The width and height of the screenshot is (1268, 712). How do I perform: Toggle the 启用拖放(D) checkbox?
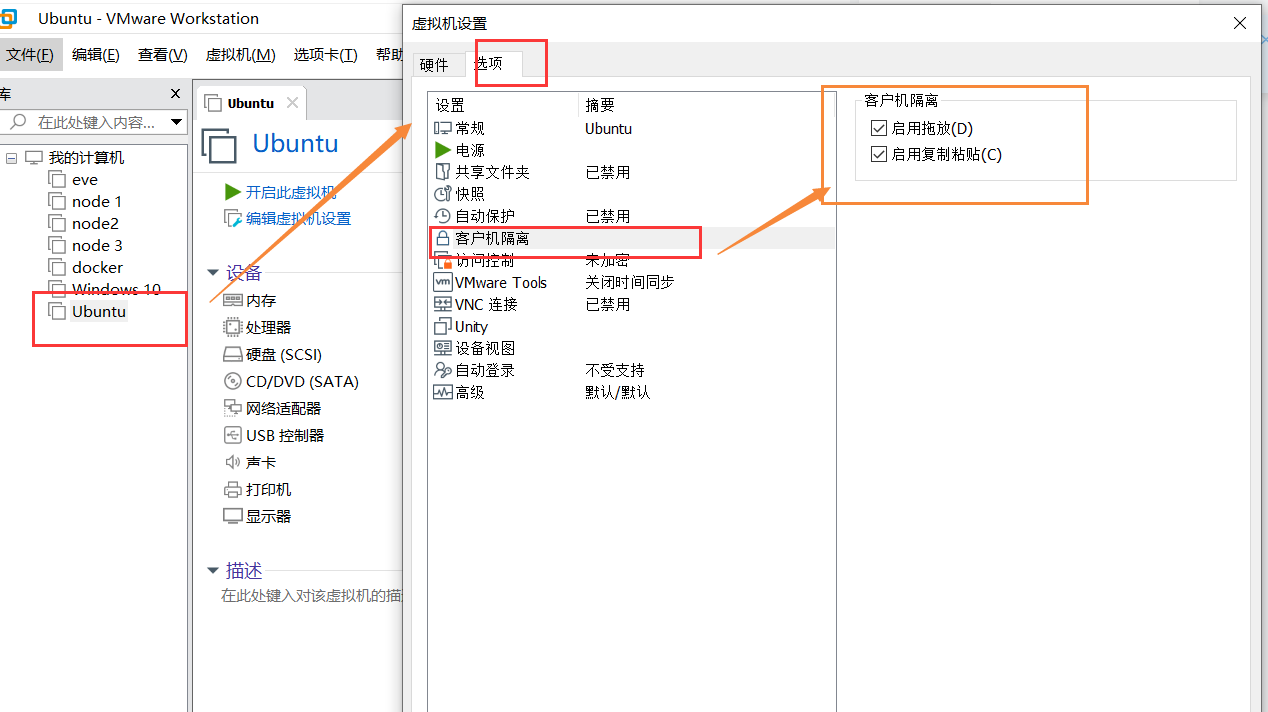tap(879, 128)
